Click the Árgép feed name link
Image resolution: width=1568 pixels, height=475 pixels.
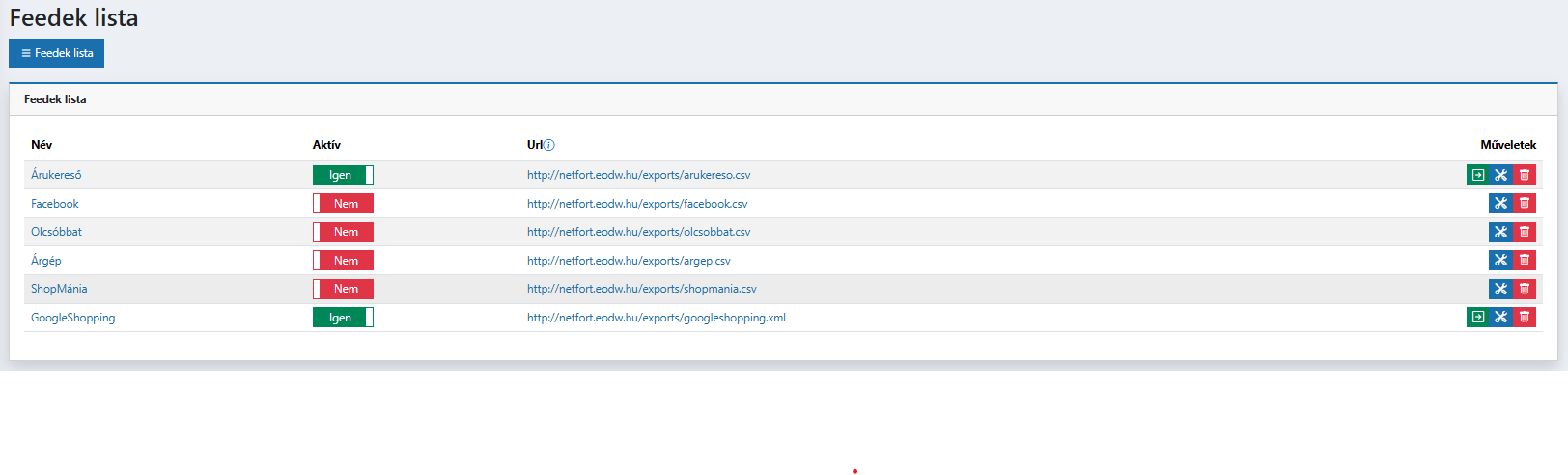(45, 261)
